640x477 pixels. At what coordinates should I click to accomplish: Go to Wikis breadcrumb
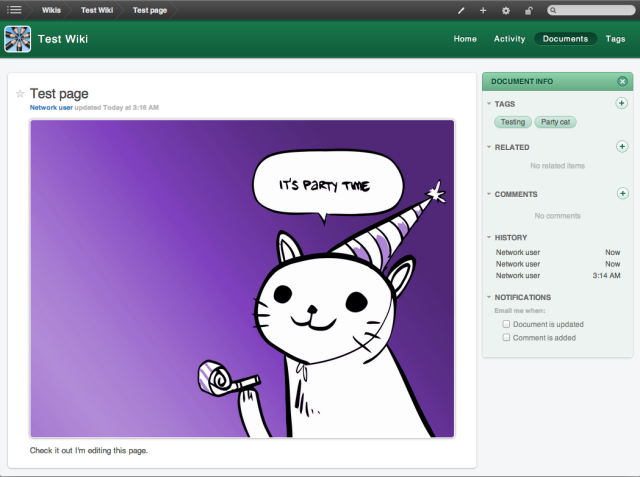tap(51, 10)
